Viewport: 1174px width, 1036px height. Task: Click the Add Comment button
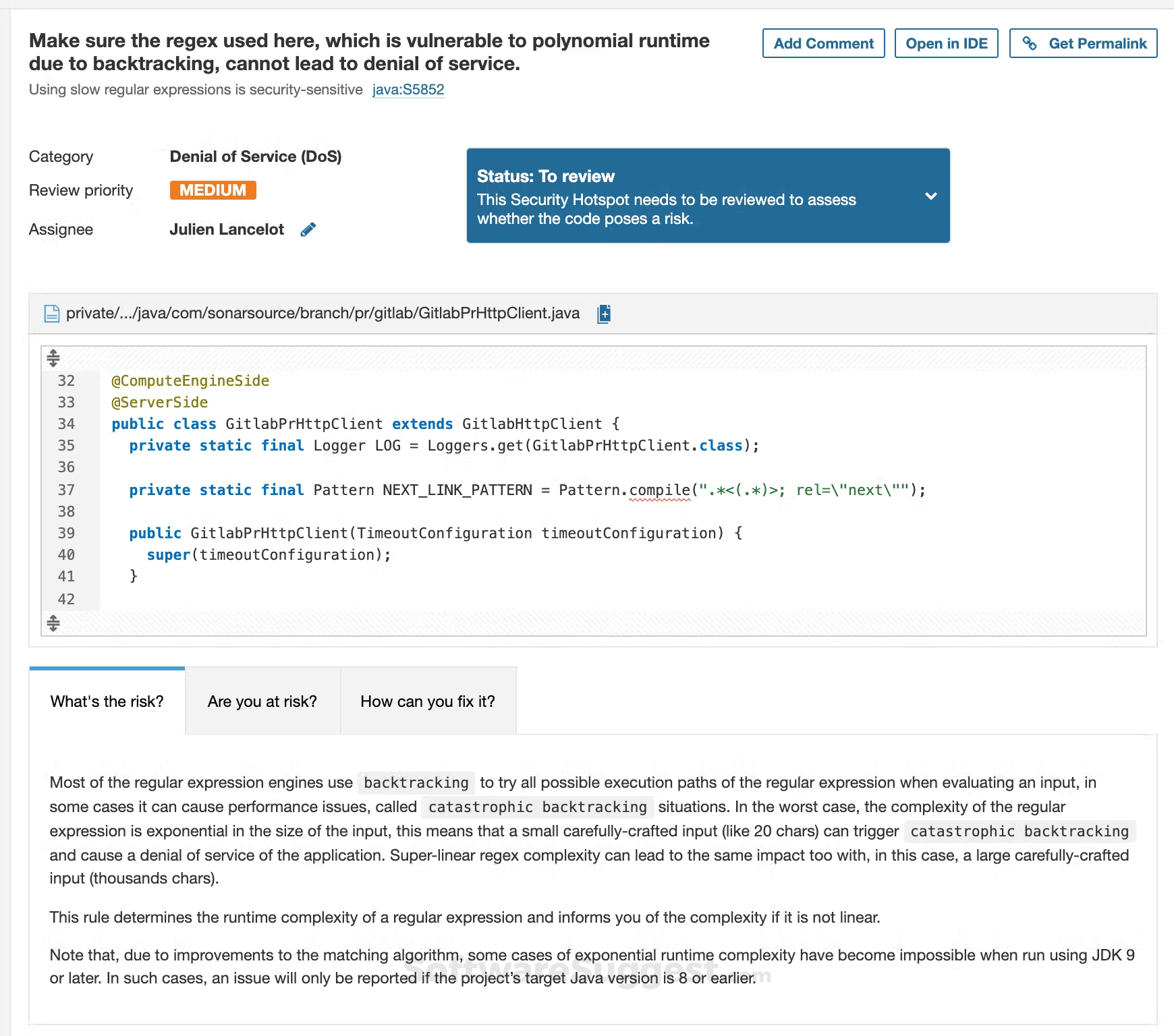[x=823, y=42]
